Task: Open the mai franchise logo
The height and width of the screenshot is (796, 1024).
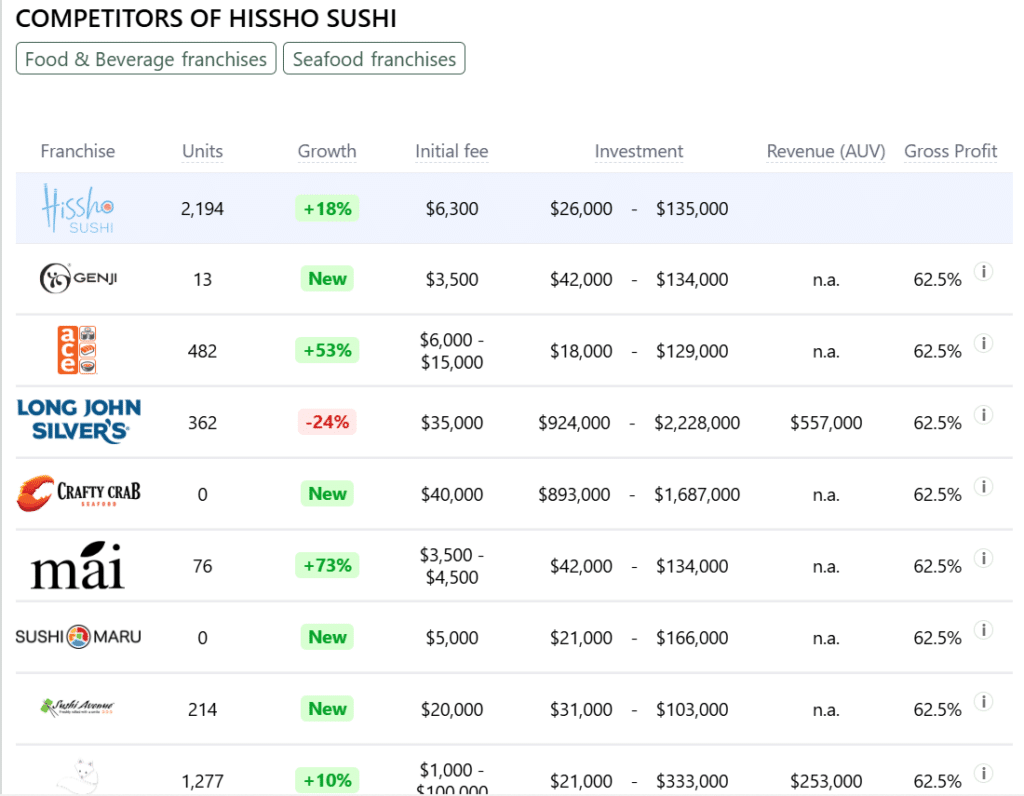Action: (x=78, y=565)
